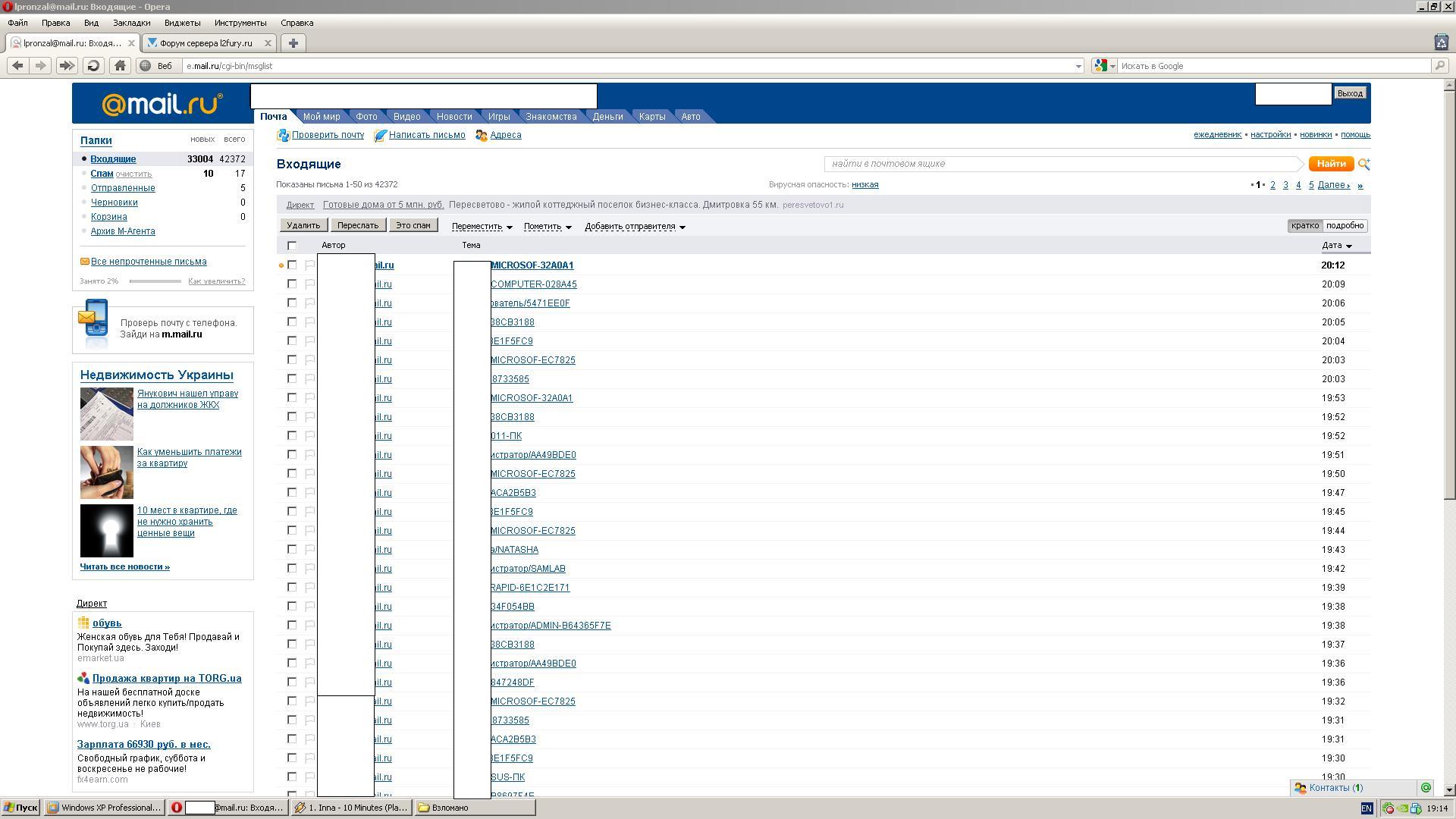Click the Opera fast forward icon
Image resolution: width=1456 pixels, height=819 pixels.
[x=67, y=66]
